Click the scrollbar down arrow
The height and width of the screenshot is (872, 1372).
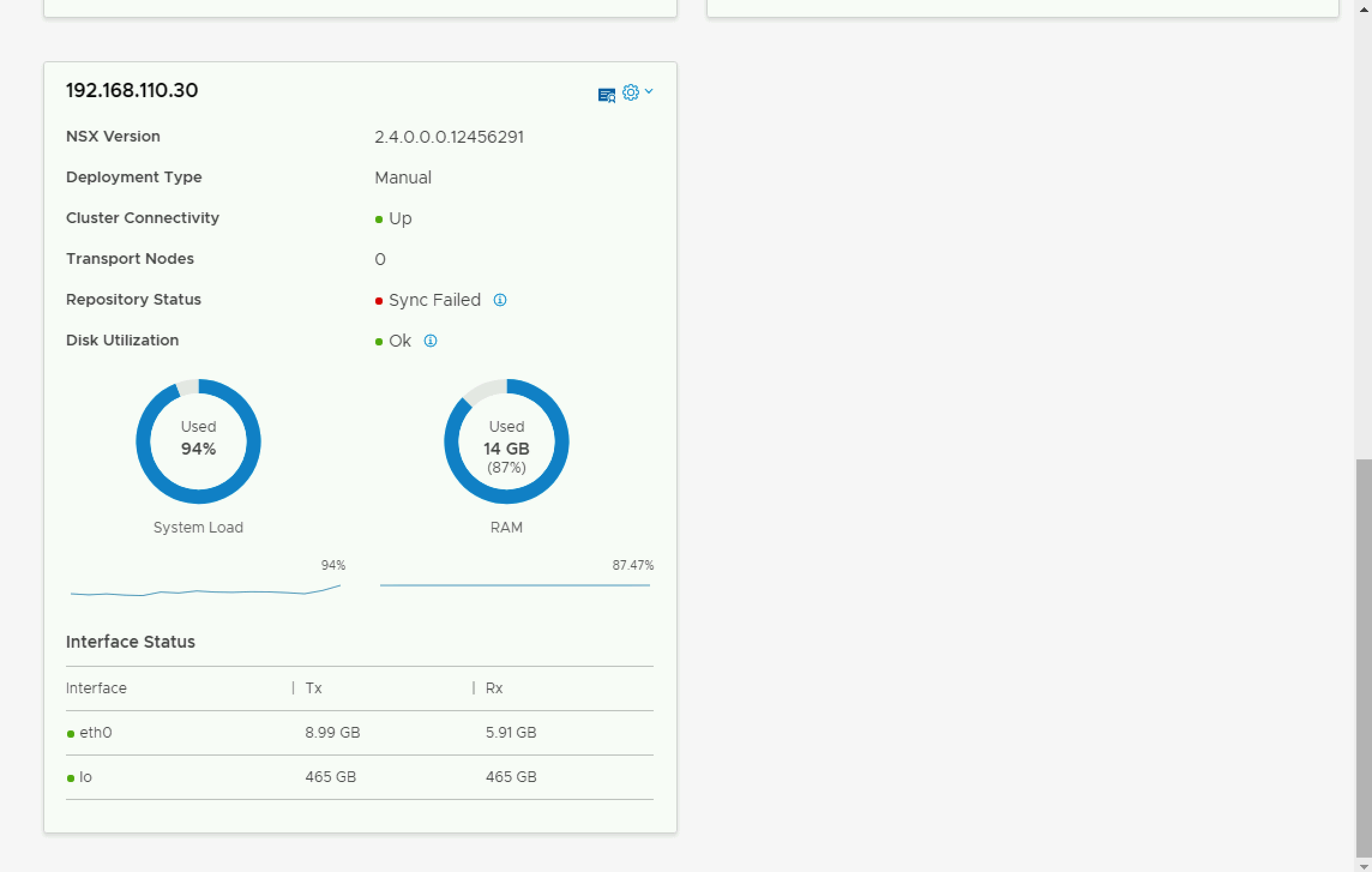point(1364,866)
